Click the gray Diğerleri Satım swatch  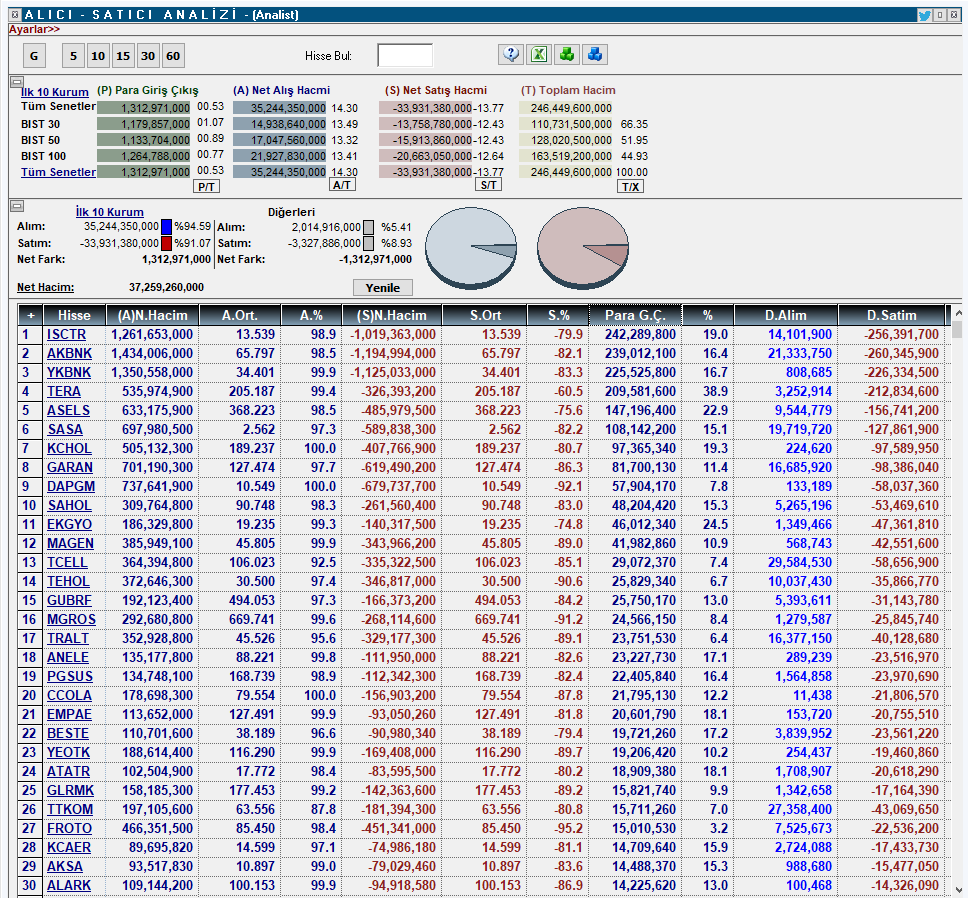point(369,243)
